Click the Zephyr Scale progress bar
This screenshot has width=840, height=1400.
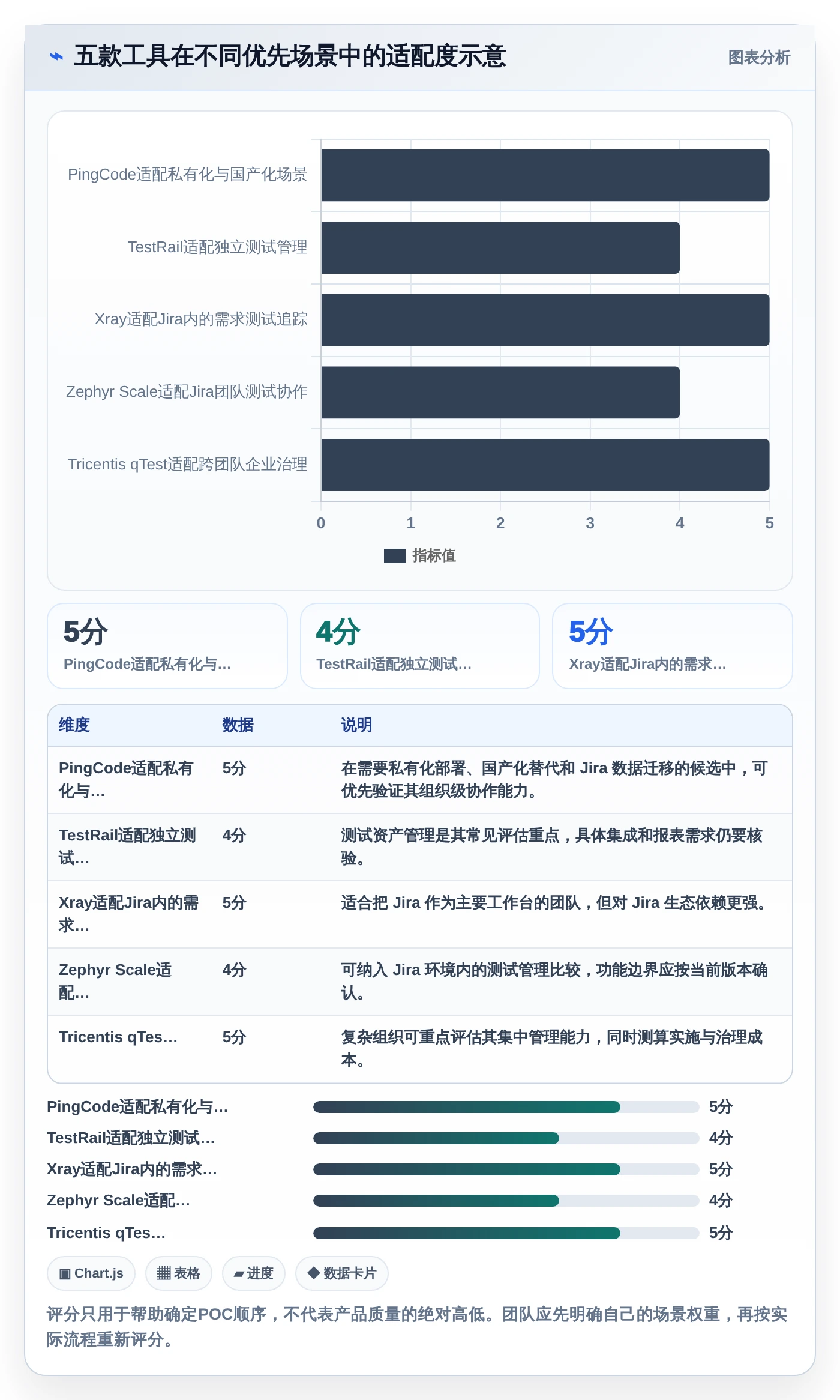pos(506,1201)
